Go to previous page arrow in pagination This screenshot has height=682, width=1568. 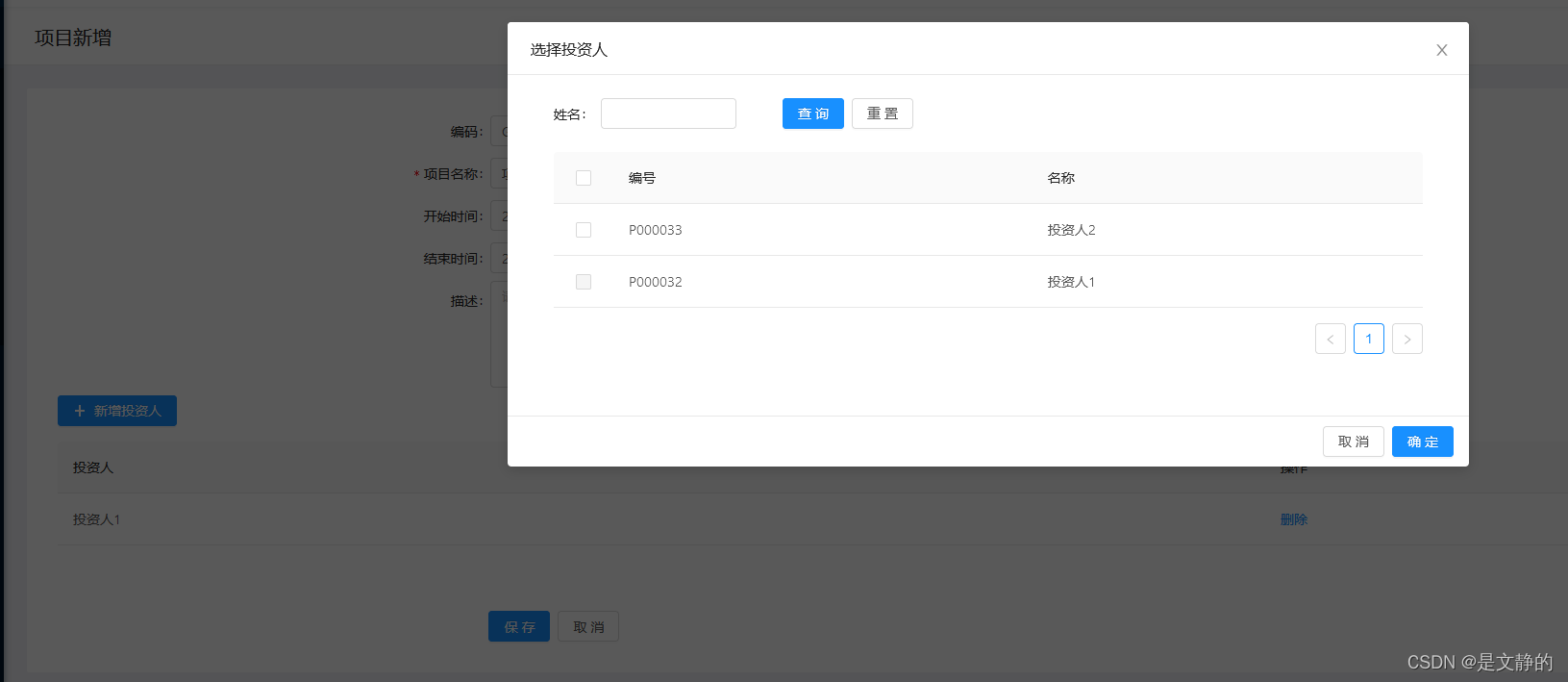[x=1331, y=339]
